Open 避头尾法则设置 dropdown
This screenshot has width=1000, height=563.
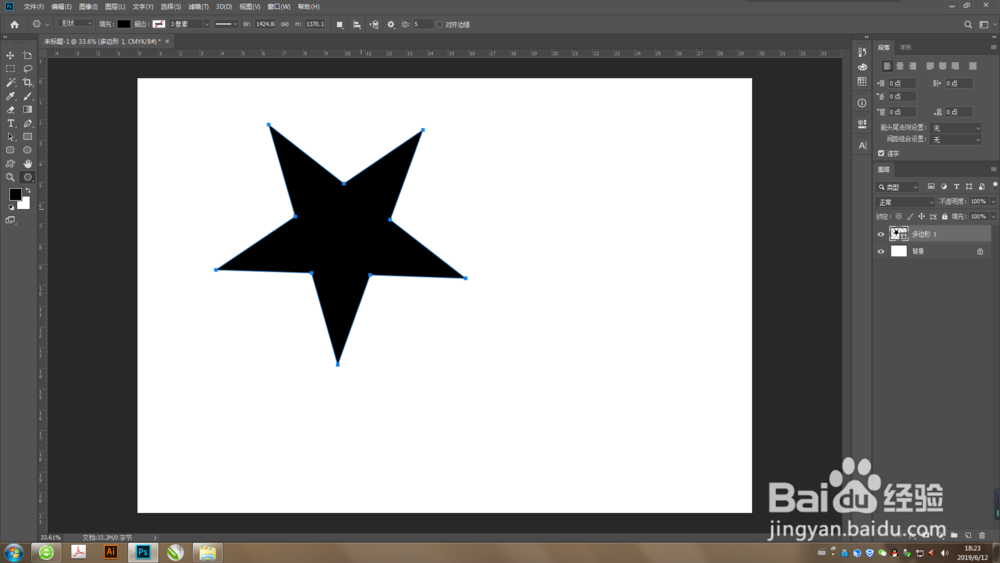coord(955,128)
